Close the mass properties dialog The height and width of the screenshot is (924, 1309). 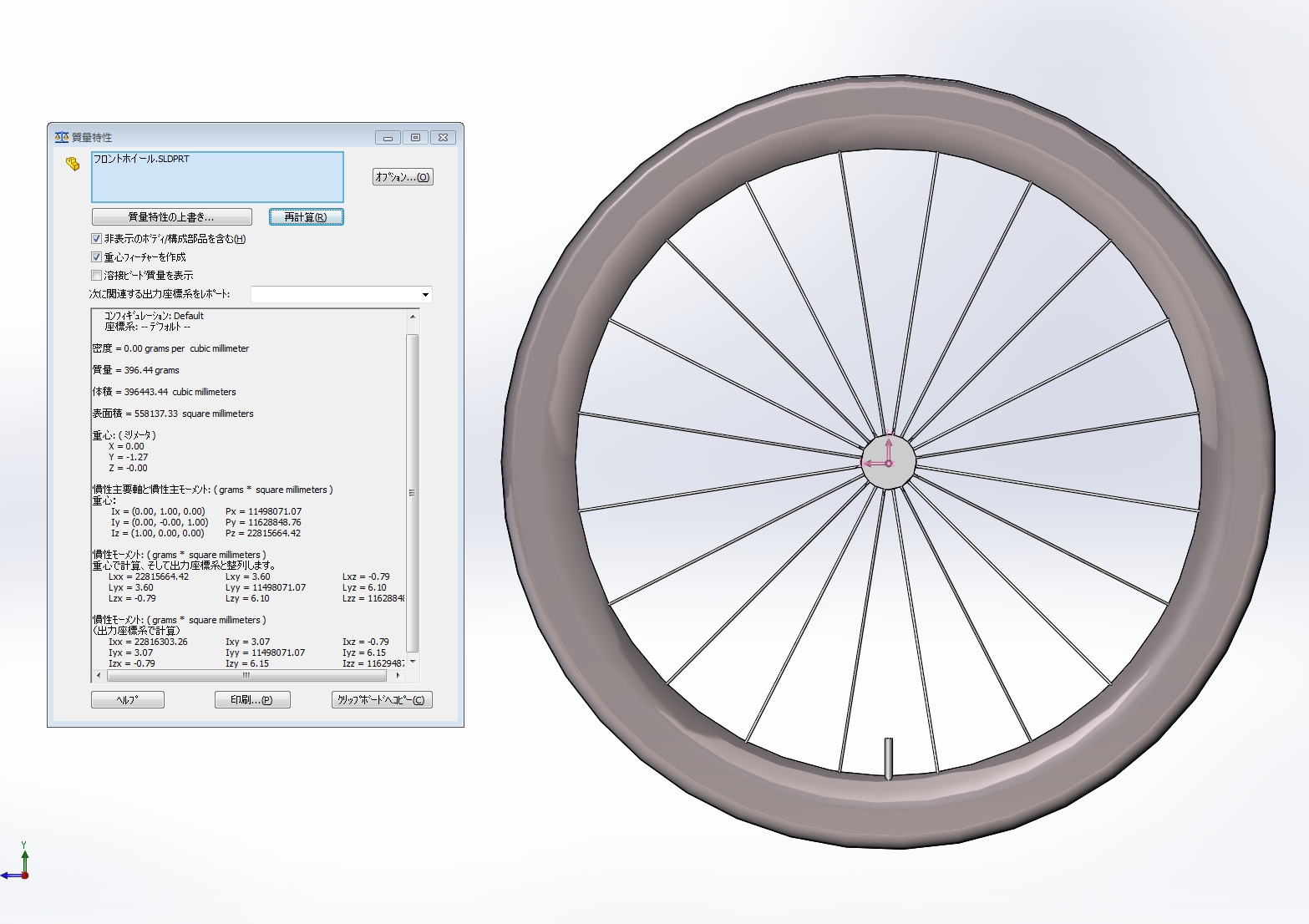click(444, 138)
